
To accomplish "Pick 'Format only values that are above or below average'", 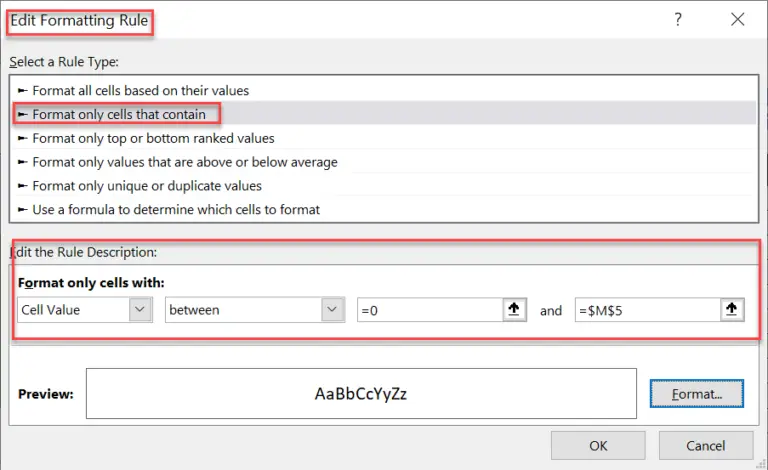I will [184, 162].
